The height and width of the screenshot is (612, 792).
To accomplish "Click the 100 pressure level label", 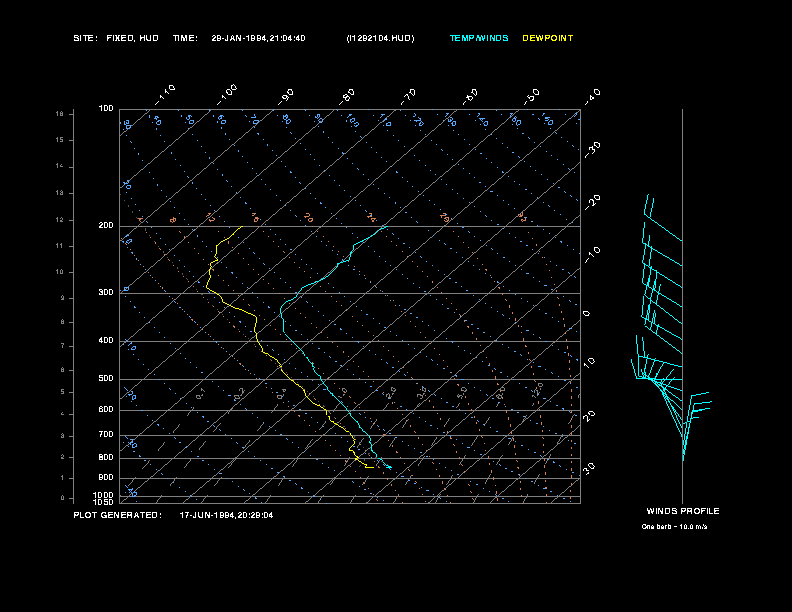I will (106, 108).
